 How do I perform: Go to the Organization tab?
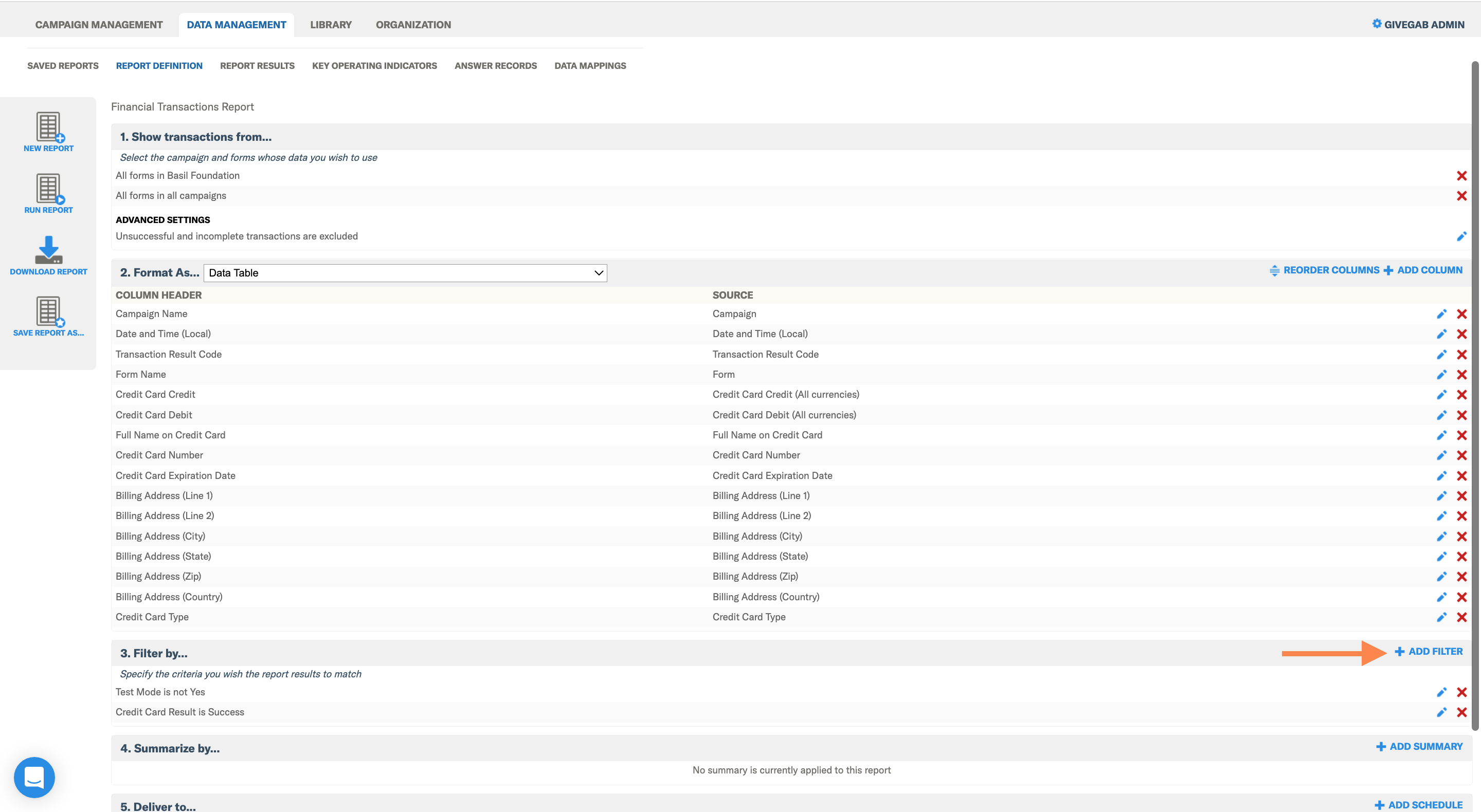[x=413, y=25]
